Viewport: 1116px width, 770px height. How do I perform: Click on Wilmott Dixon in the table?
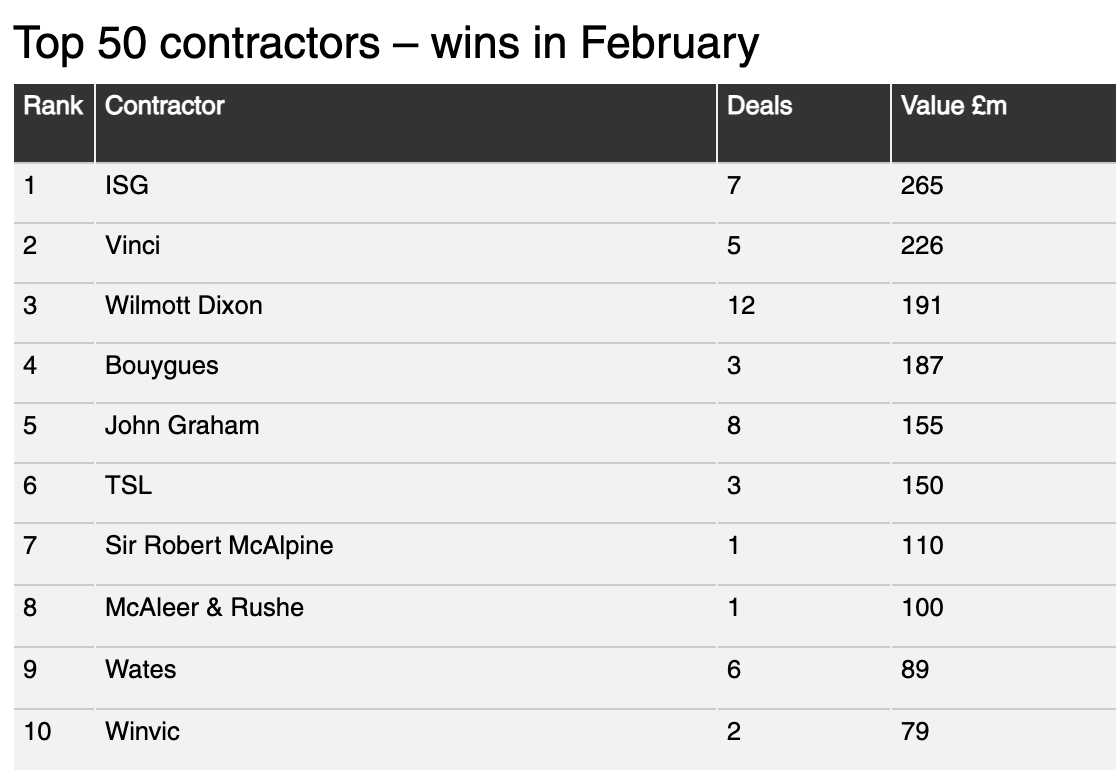point(184,305)
